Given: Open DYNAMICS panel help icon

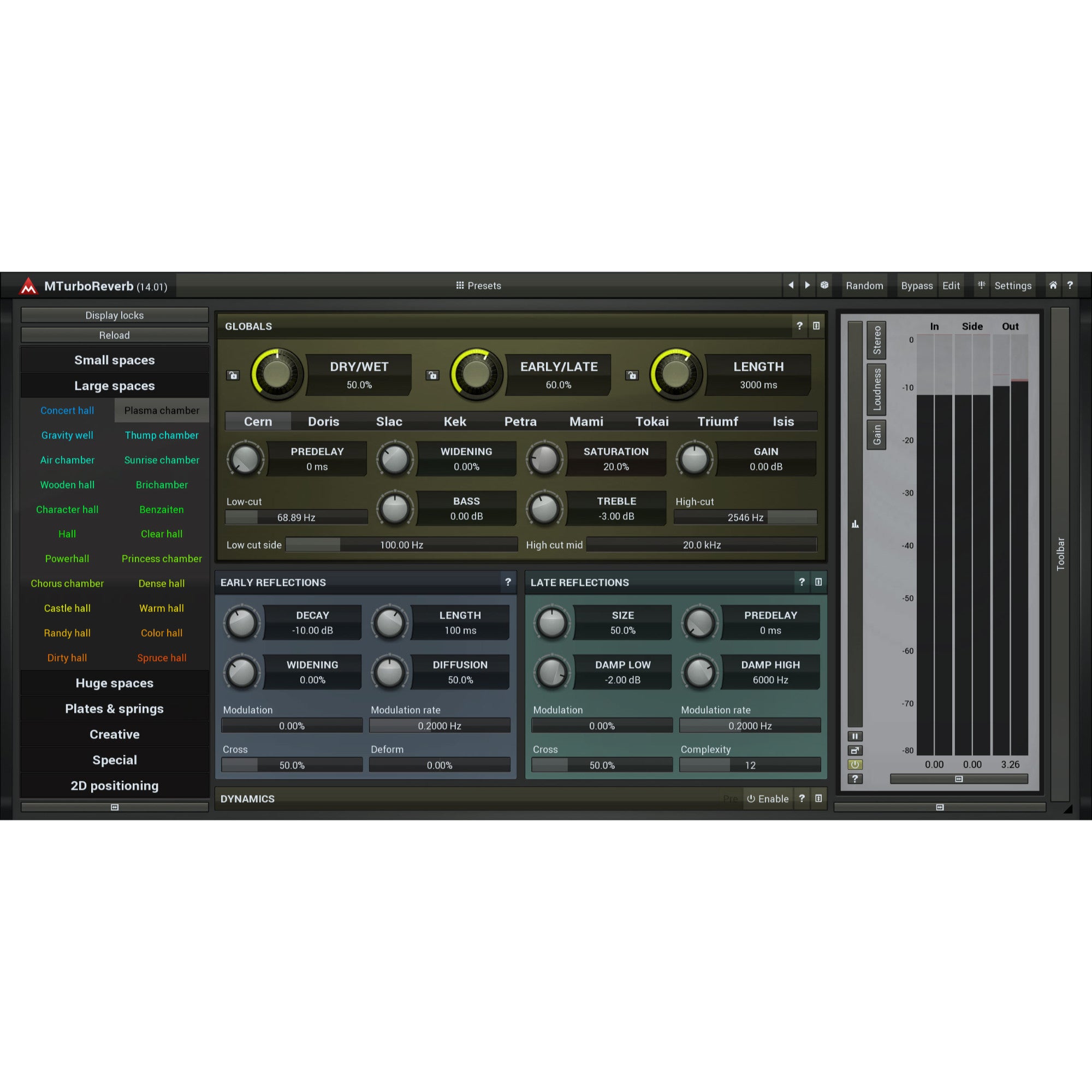Looking at the screenshot, I should point(802,798).
